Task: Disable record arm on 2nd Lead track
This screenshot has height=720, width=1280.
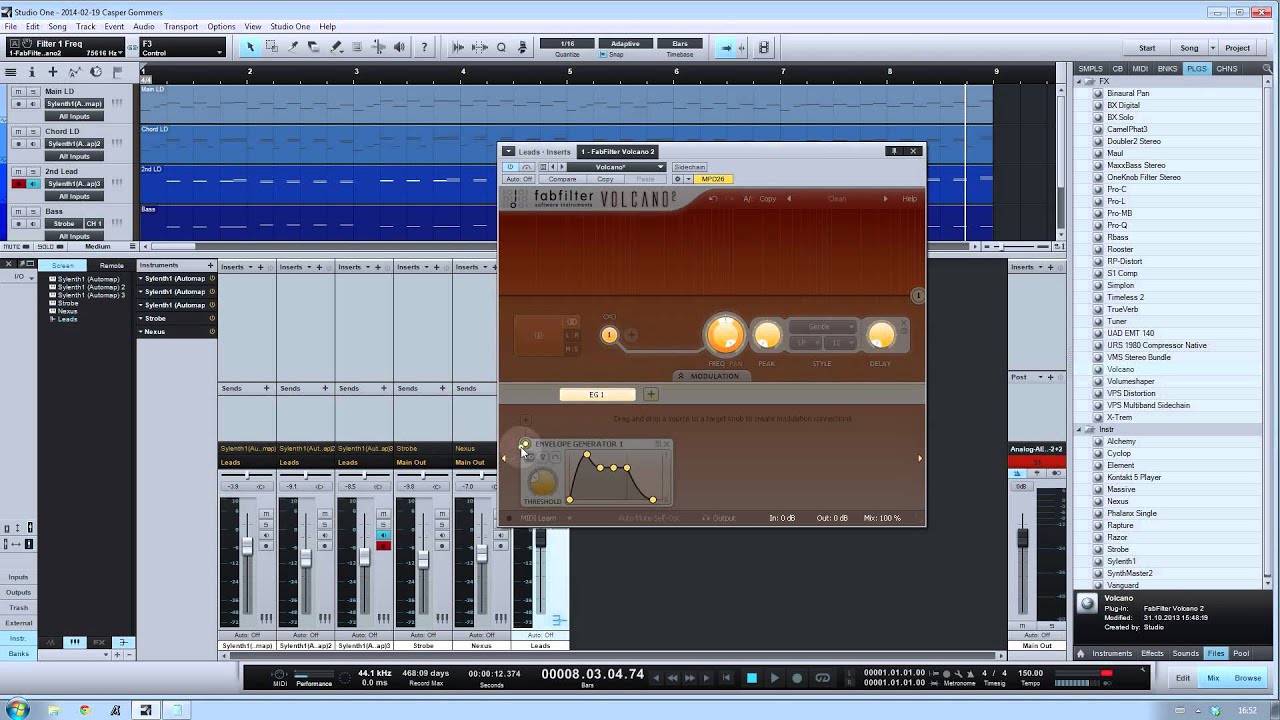Action: 18,184
